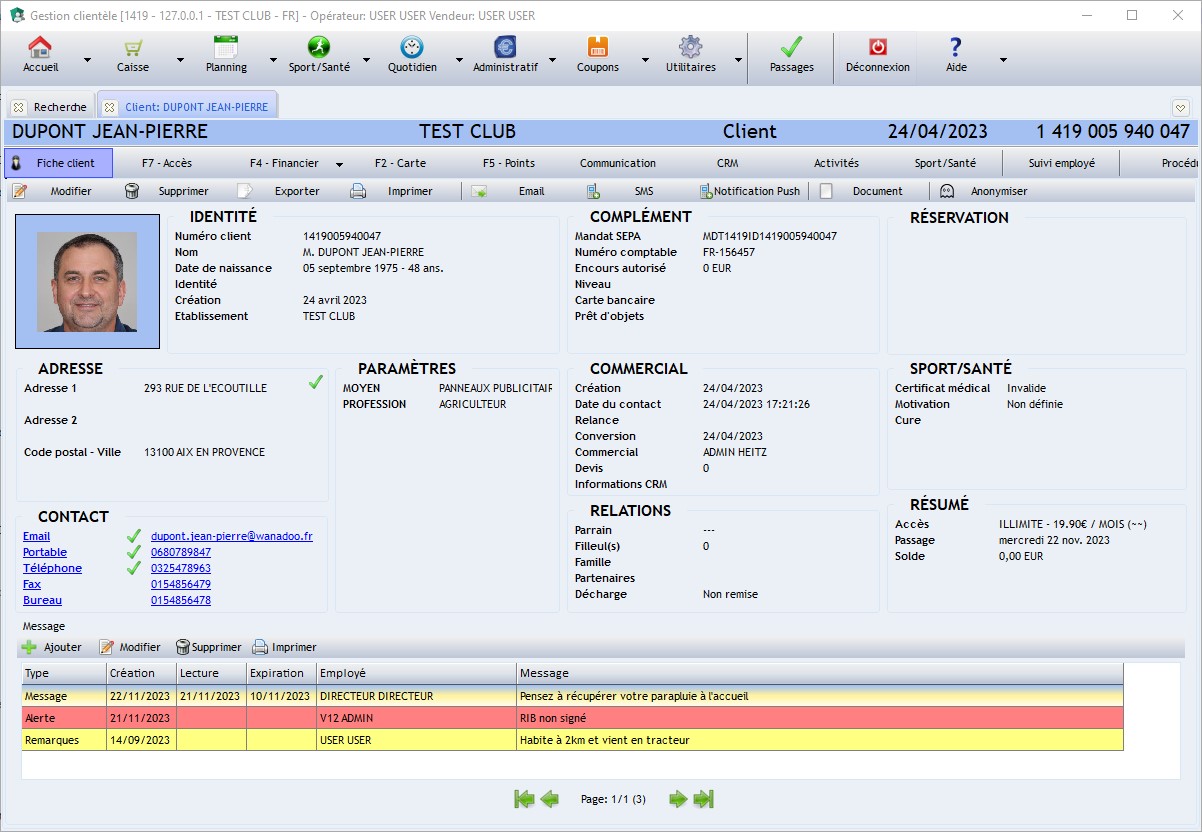Click the Déconnexion power icon
Viewport: 1202px width, 832px height.
tap(876, 48)
